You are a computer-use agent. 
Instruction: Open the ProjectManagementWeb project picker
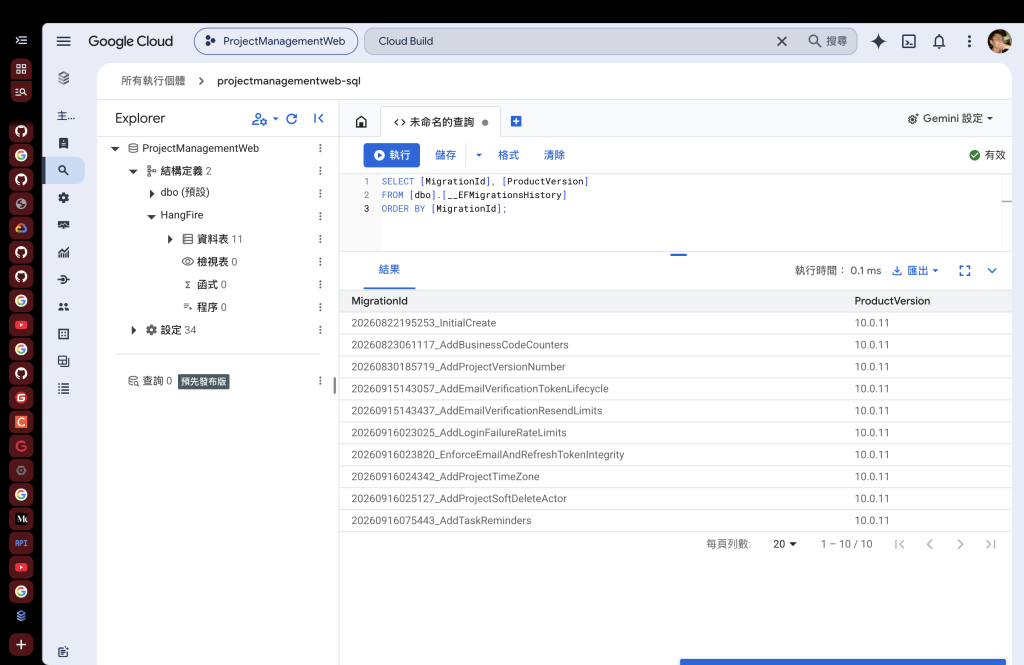click(x=276, y=41)
